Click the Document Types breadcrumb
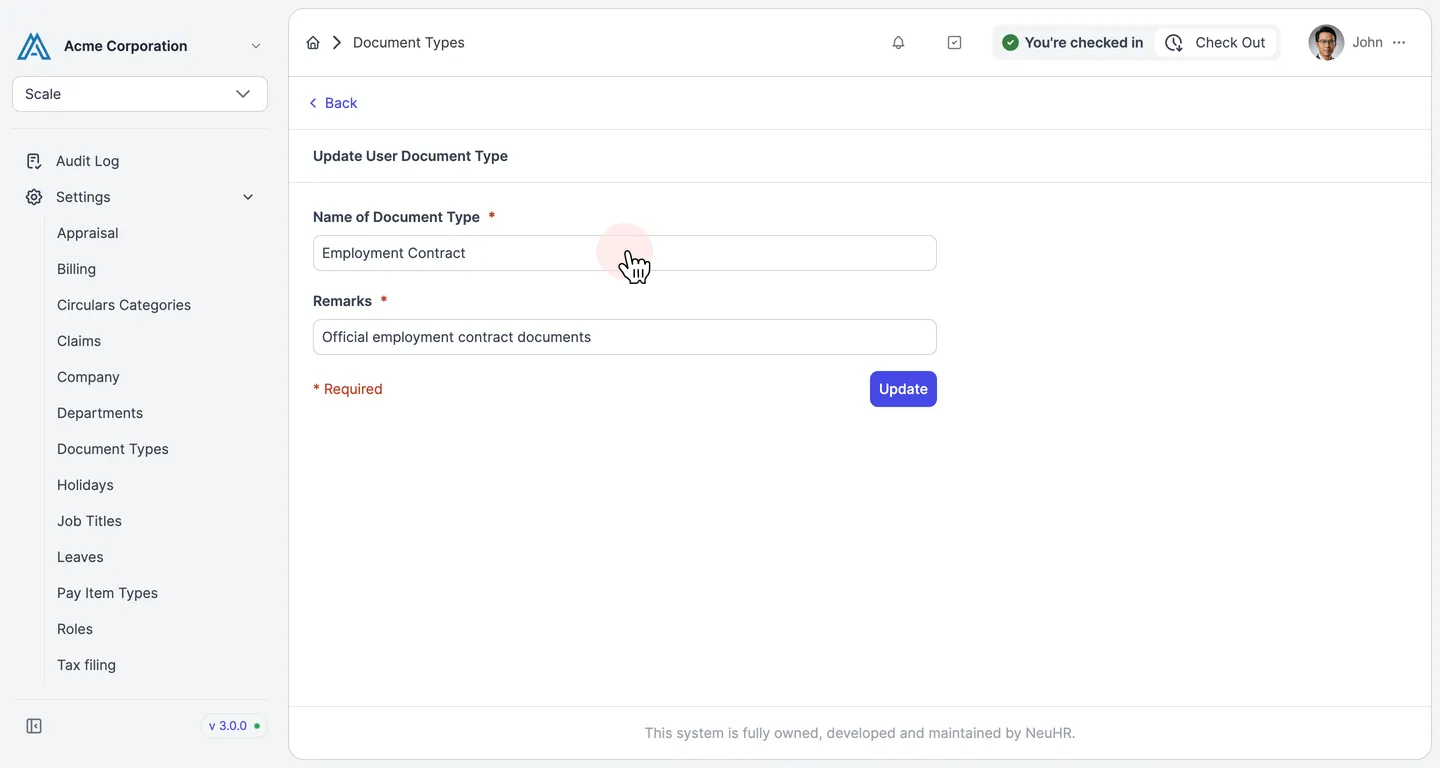Image resolution: width=1440 pixels, height=768 pixels. pyautogui.click(x=409, y=43)
